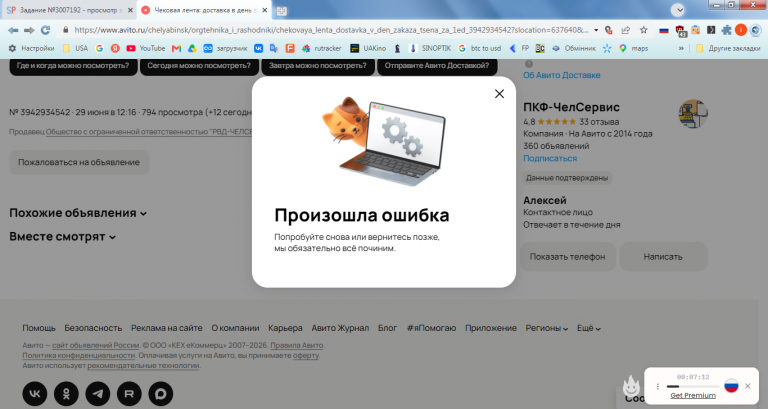The image size is (768, 409).
Task: Open the Обмінник bookmark
Action: pos(574,48)
